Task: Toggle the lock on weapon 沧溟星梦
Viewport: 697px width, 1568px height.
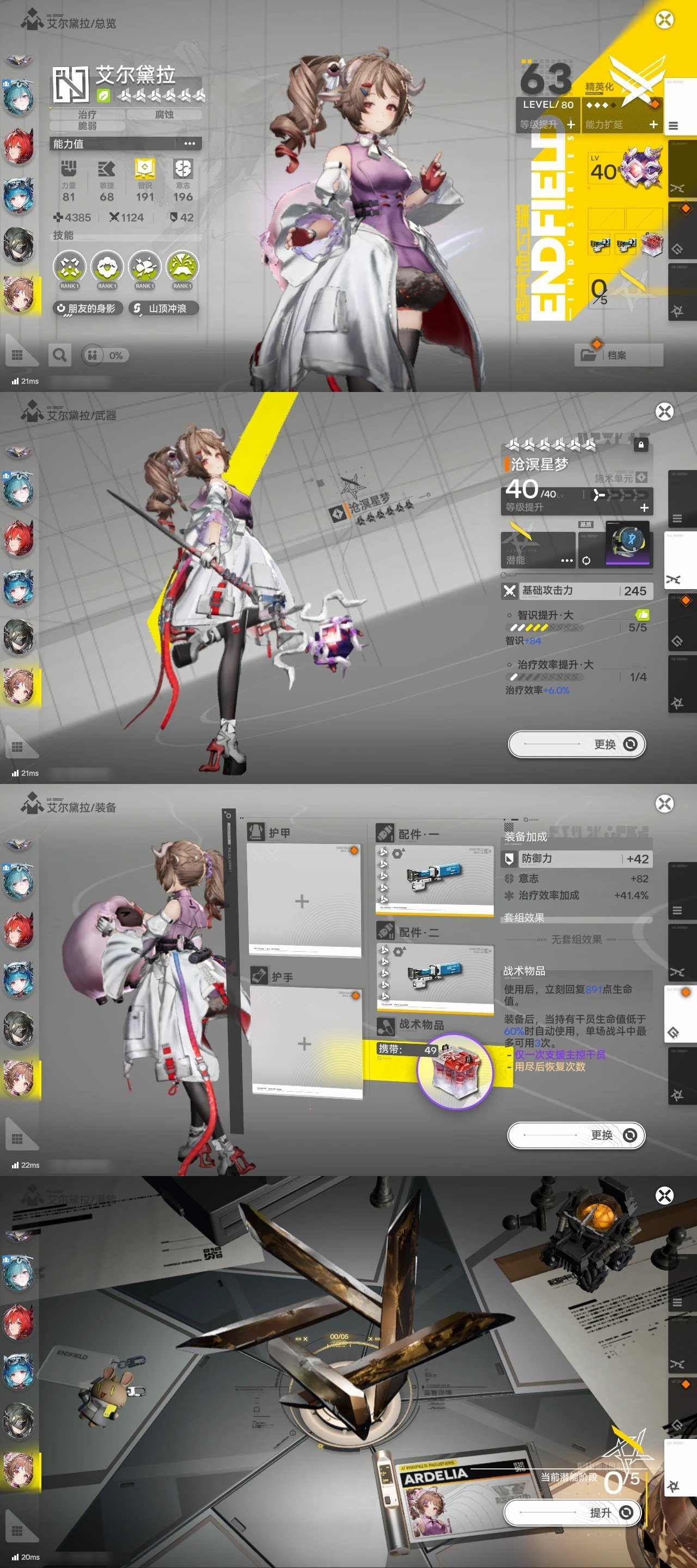Action: (x=640, y=445)
